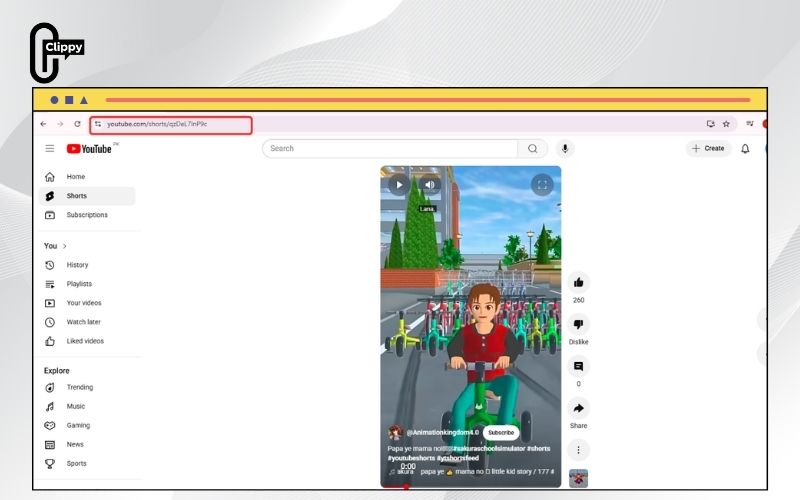The height and width of the screenshot is (500, 800).
Task: Open the browser media control icon
Action: (x=749, y=124)
